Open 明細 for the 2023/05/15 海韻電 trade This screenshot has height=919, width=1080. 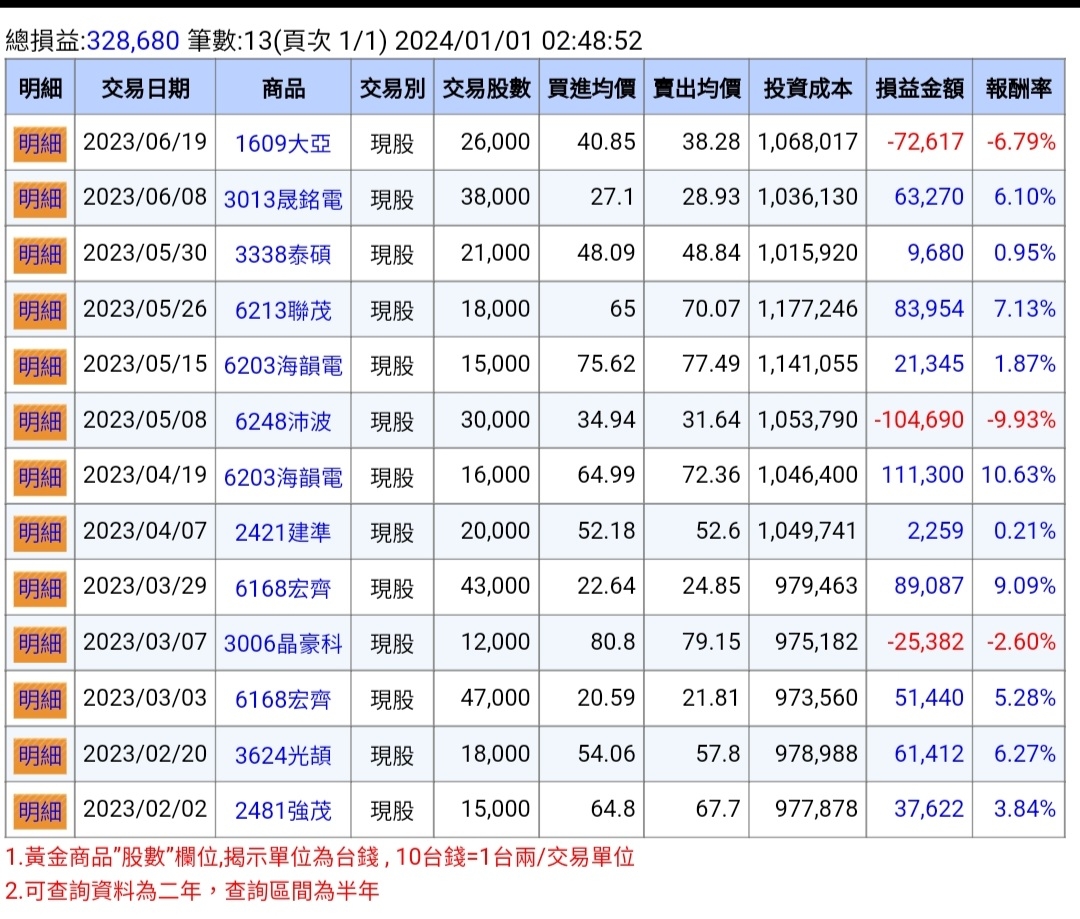(40, 366)
